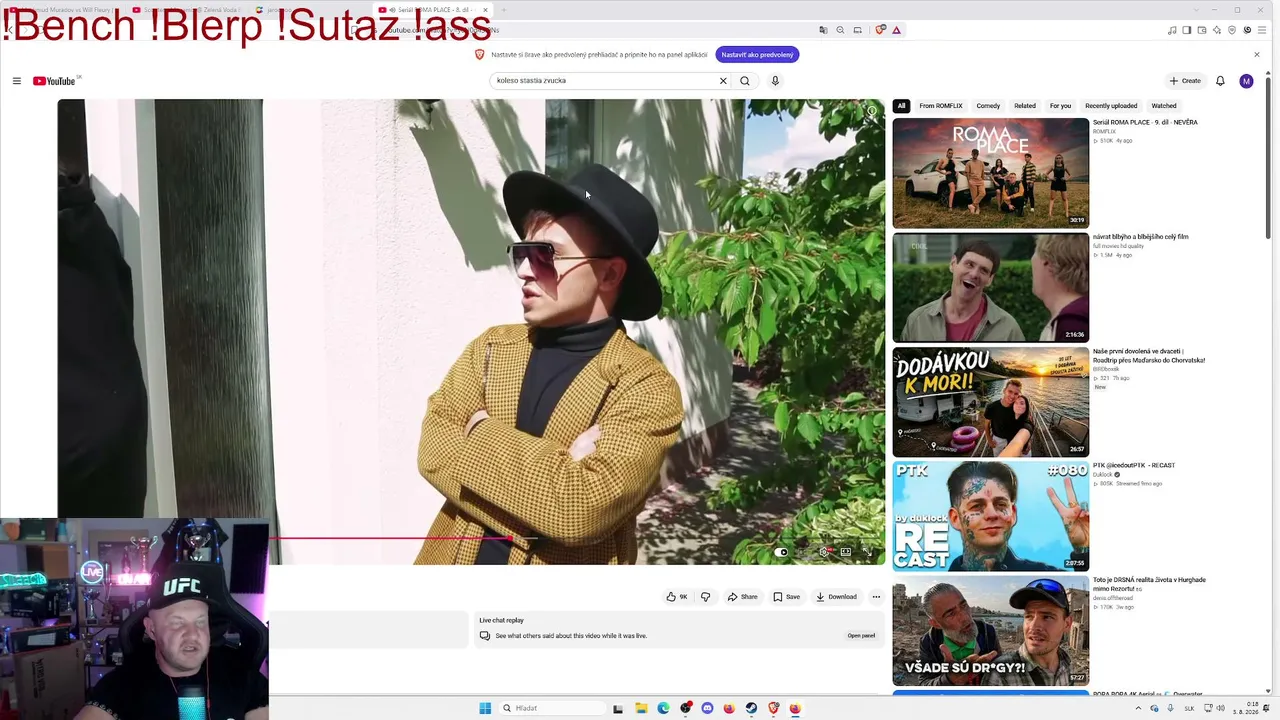Open File Explorer from the taskbar
Viewport: 1280px width, 720px height.
point(641,708)
